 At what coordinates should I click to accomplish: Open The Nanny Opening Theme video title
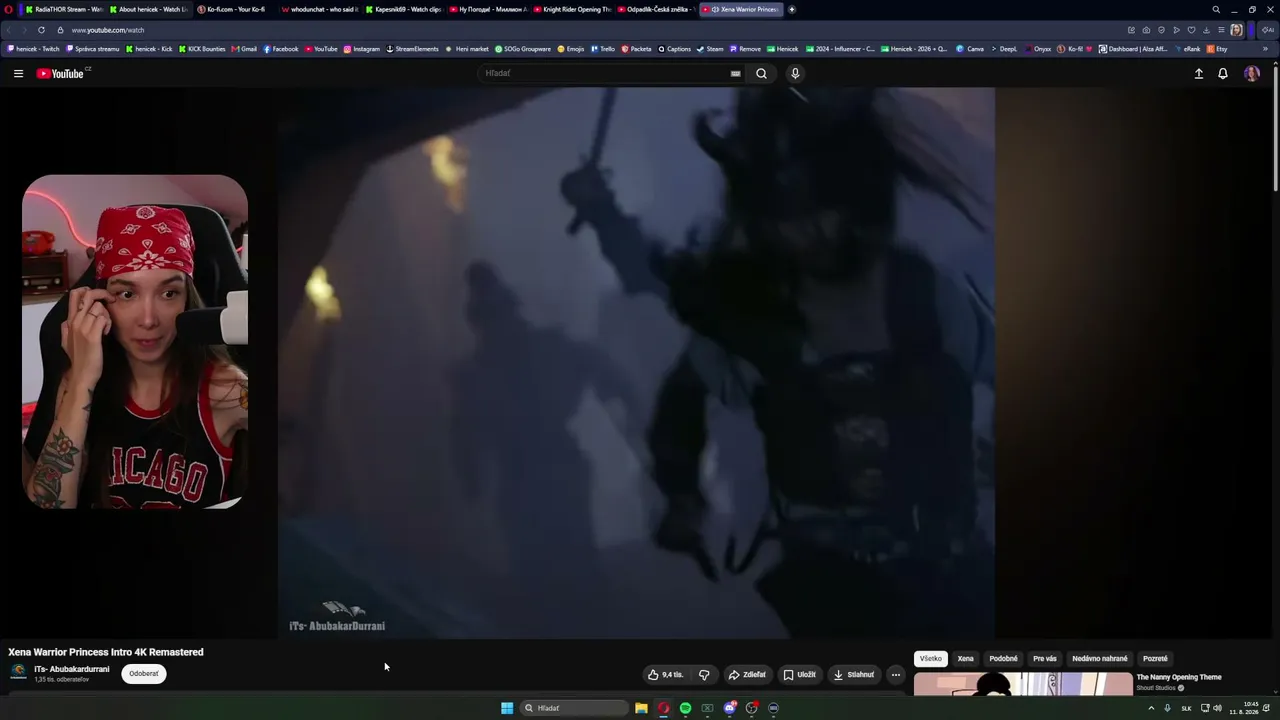pyautogui.click(x=1179, y=677)
